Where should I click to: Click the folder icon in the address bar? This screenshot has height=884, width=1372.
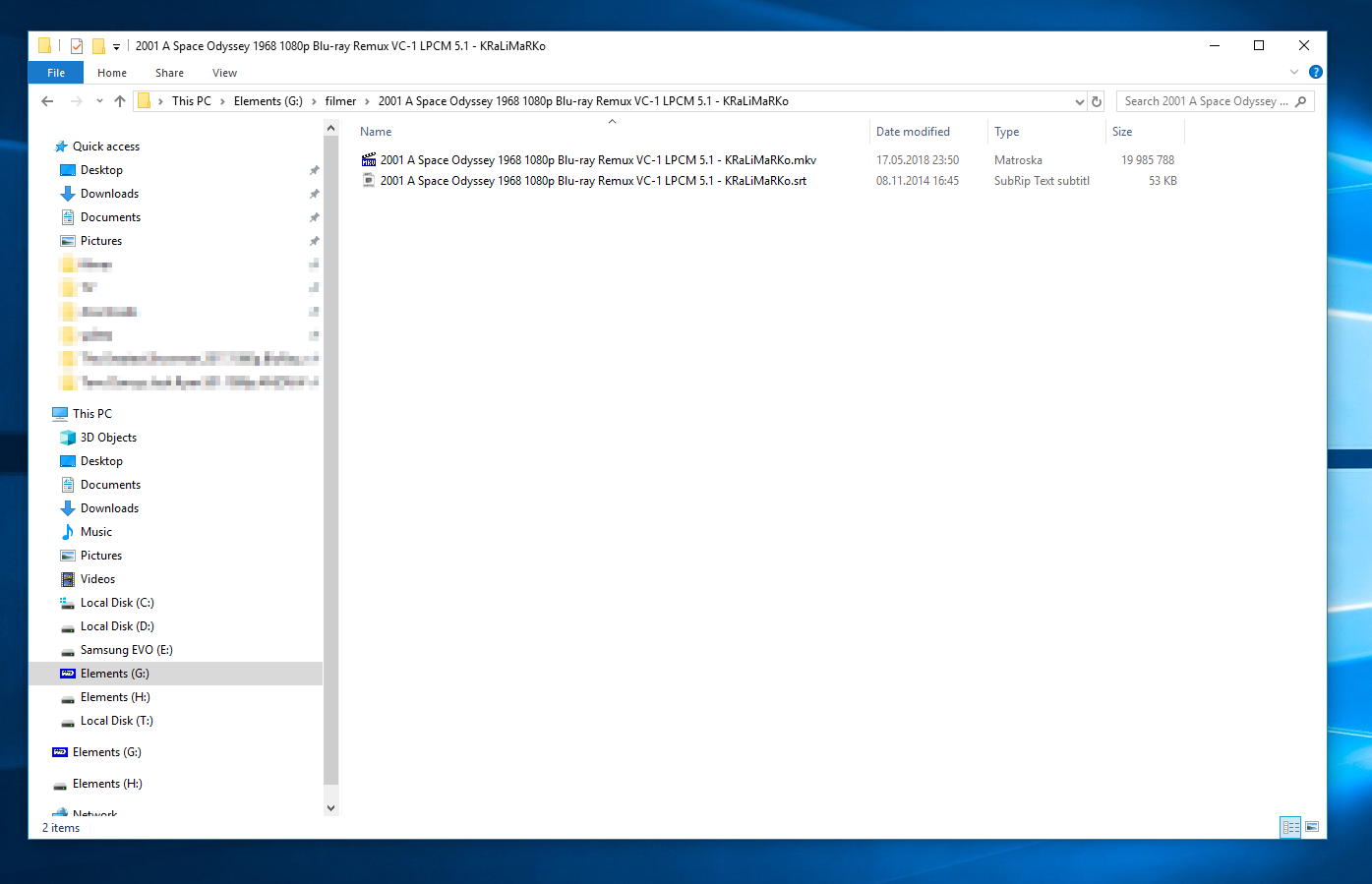pyautogui.click(x=144, y=100)
